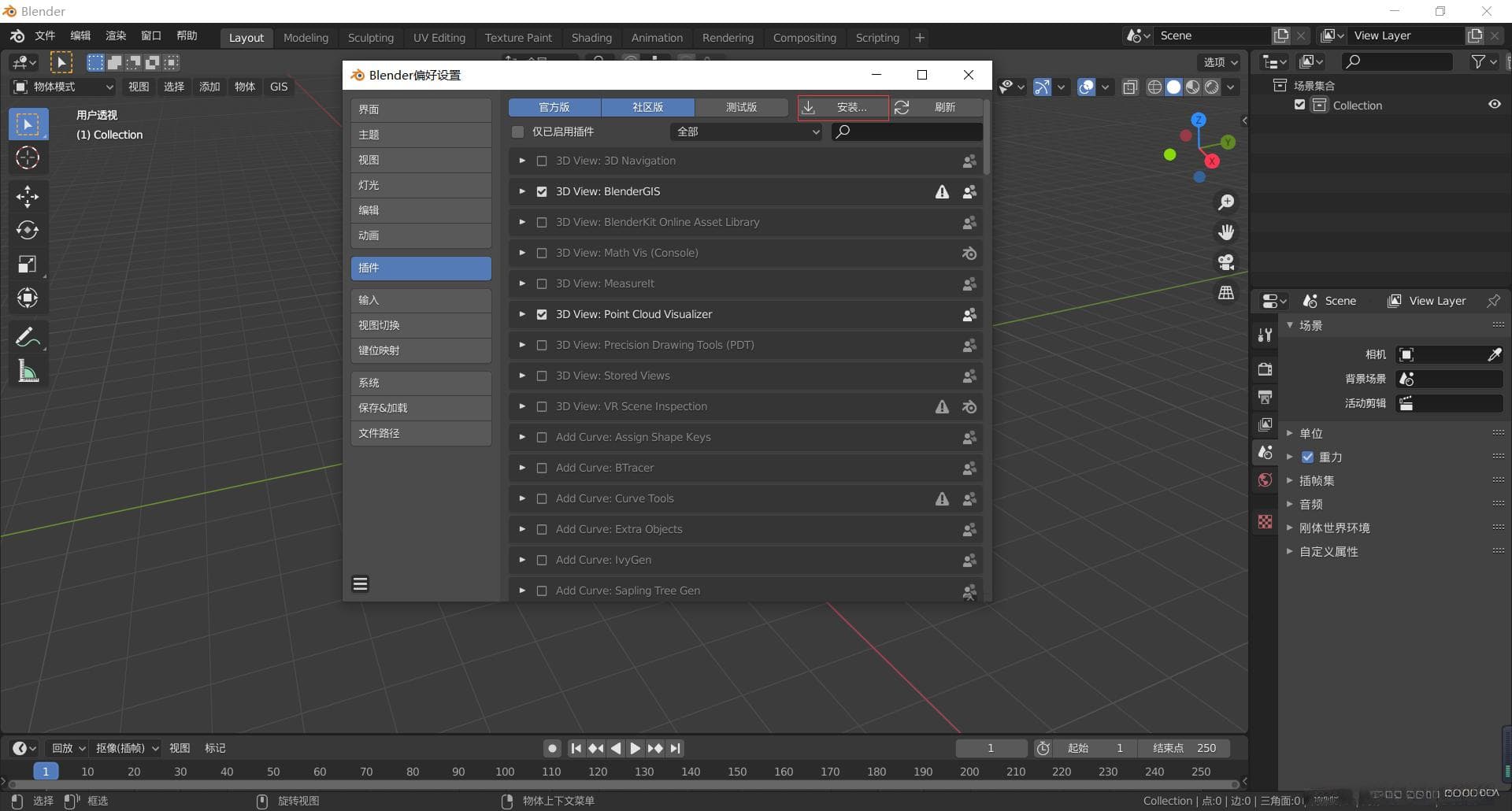This screenshot has width=1512, height=811.
Task: Toggle camera view icon in viewport
Action: (1226, 262)
